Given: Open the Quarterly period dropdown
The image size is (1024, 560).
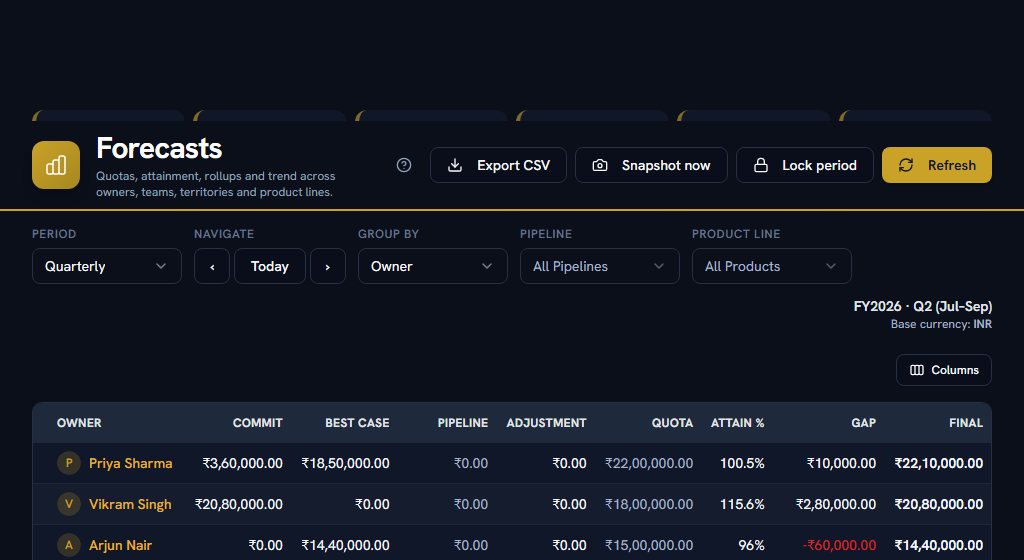Looking at the screenshot, I should tap(106, 266).
